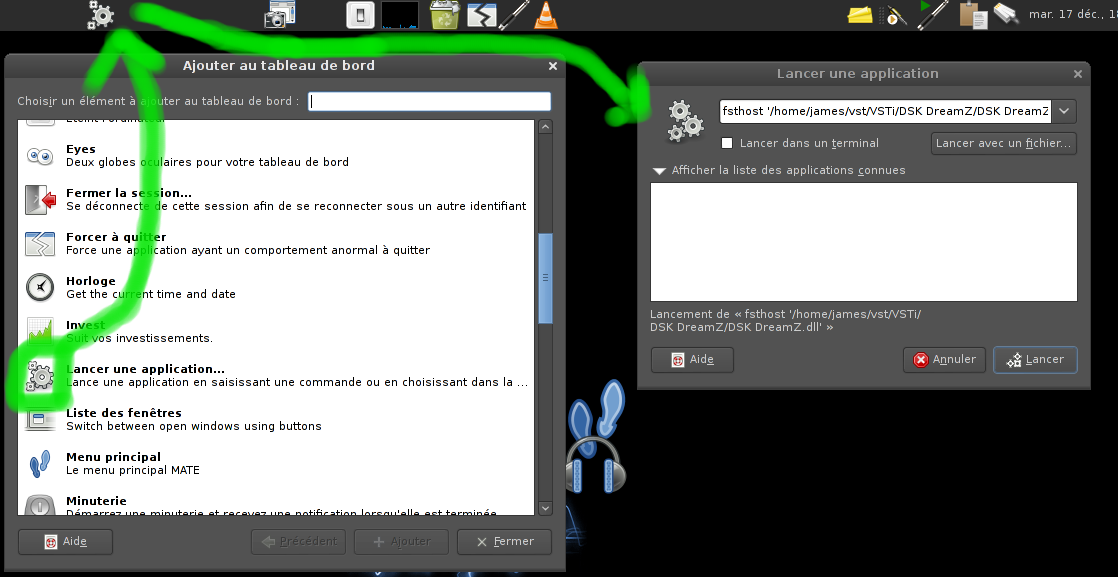Click the Lancer button
This screenshot has width=1118, height=577.
(1035, 359)
